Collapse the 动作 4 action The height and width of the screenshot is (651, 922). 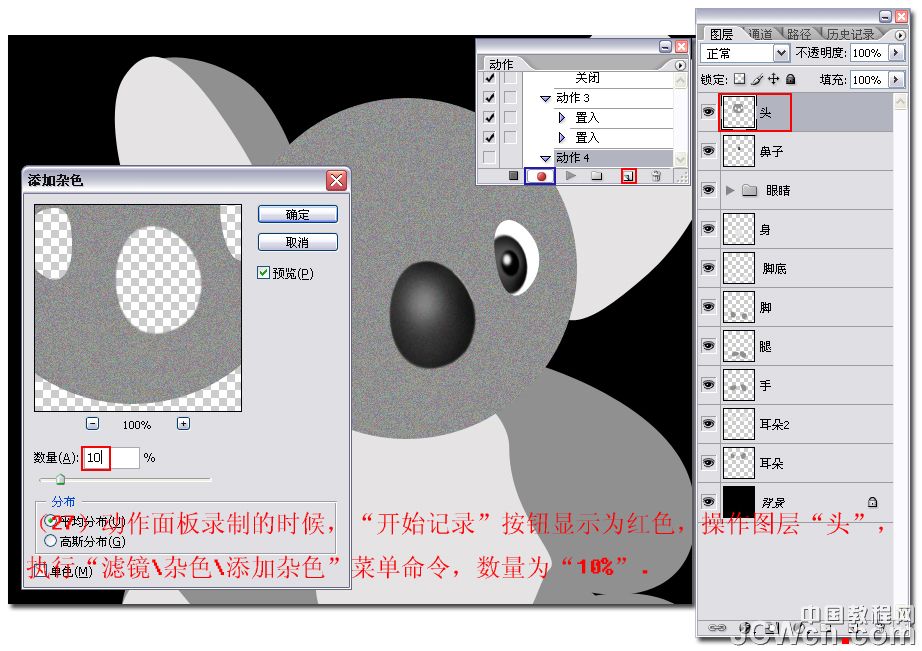pos(545,158)
